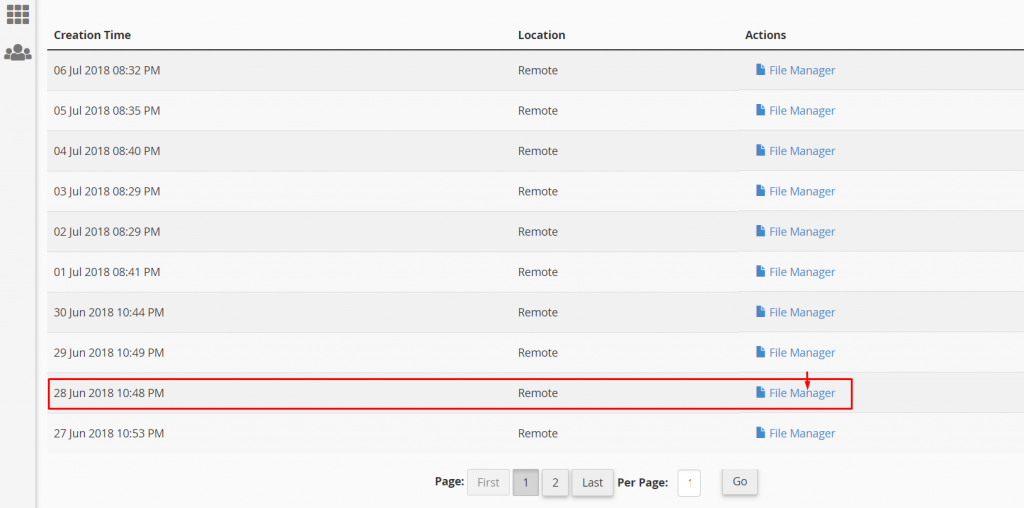The image size is (1024, 508).
Task: Click the Location column header
Action: pos(541,35)
